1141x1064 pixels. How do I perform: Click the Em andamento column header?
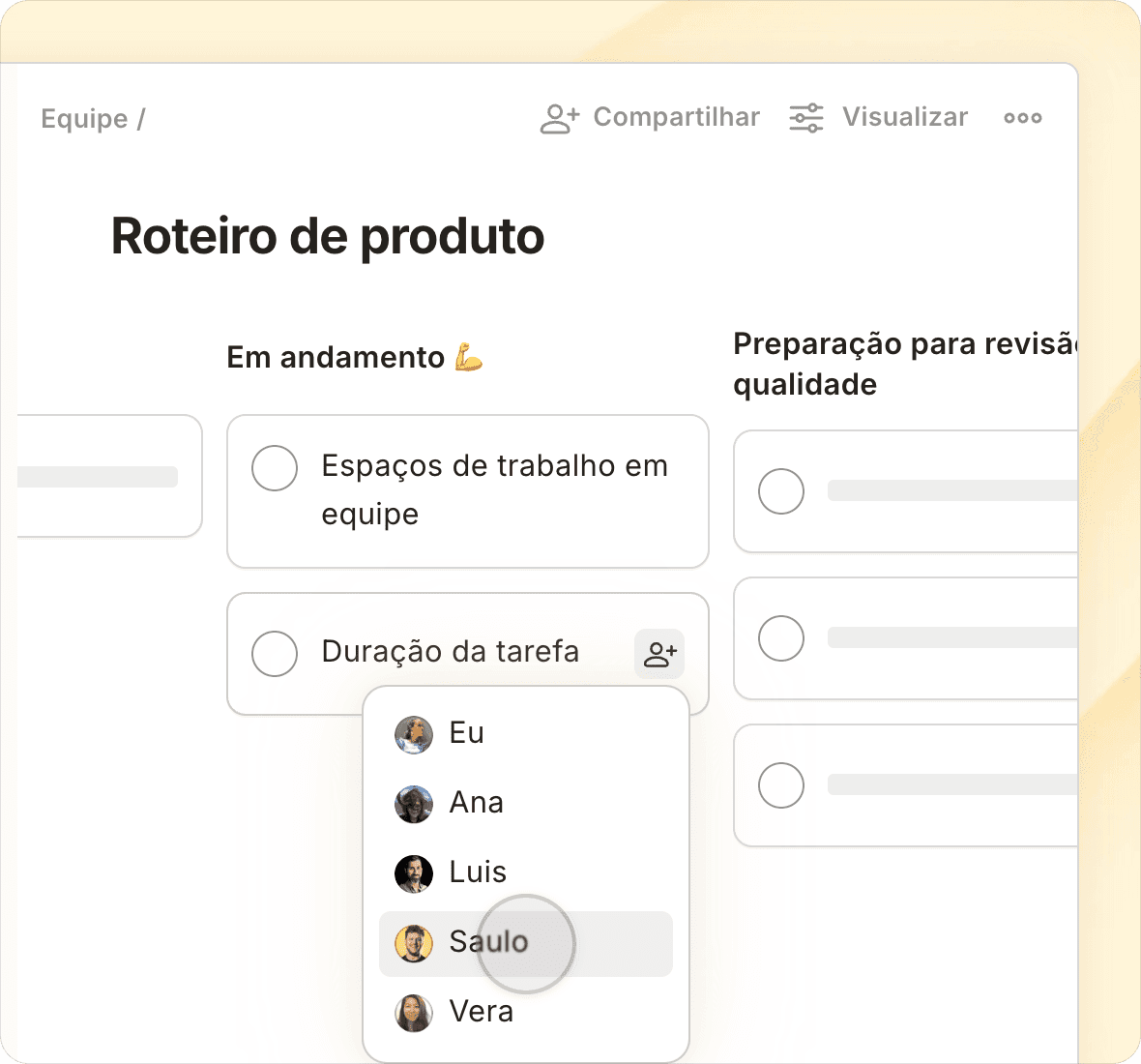(x=336, y=358)
